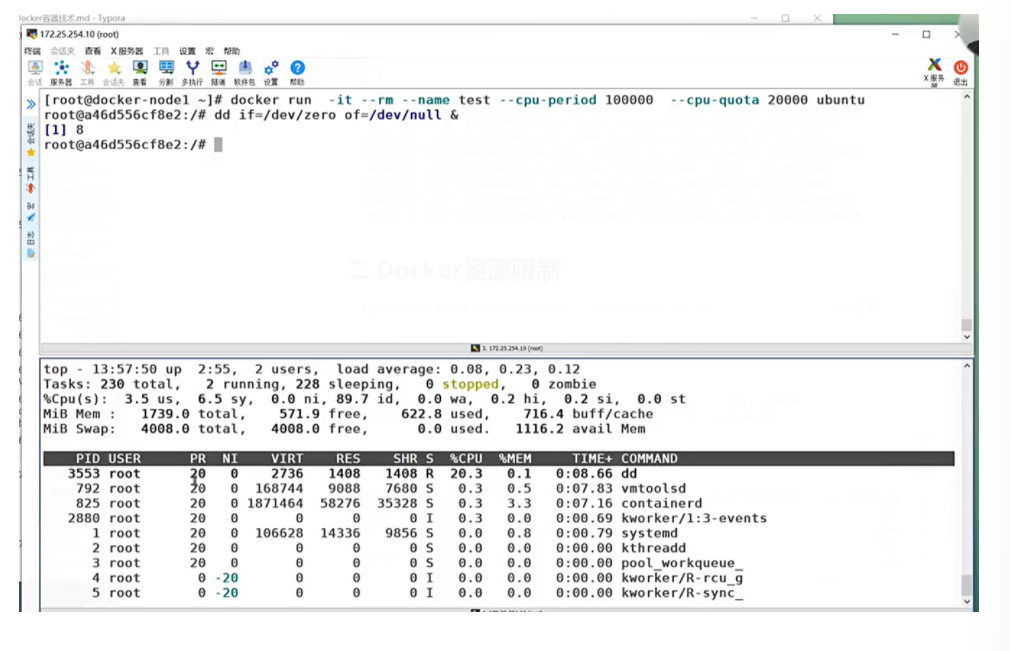Click the %CPU column header in top
1010x651 pixels.
[466, 458]
